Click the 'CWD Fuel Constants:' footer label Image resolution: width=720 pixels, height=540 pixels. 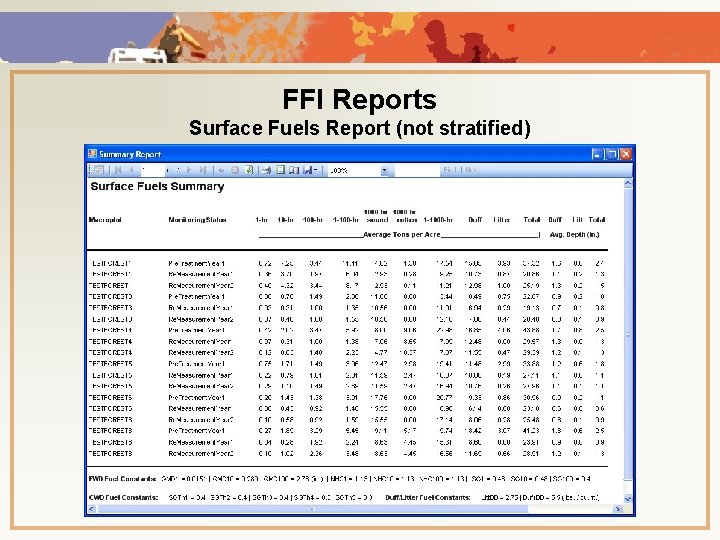[x=124, y=497]
